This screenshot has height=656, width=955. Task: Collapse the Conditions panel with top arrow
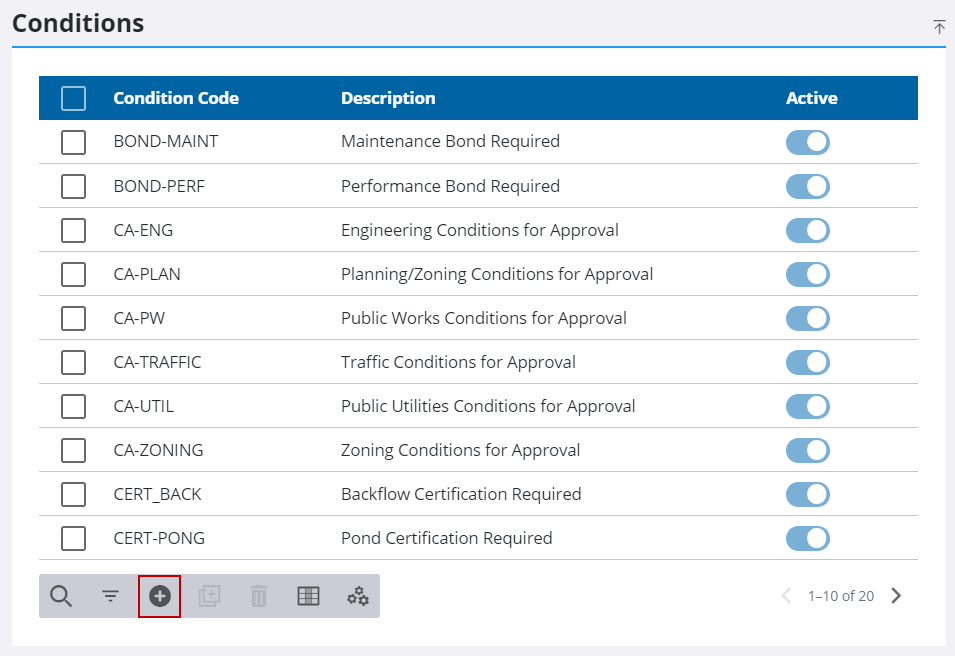939,27
